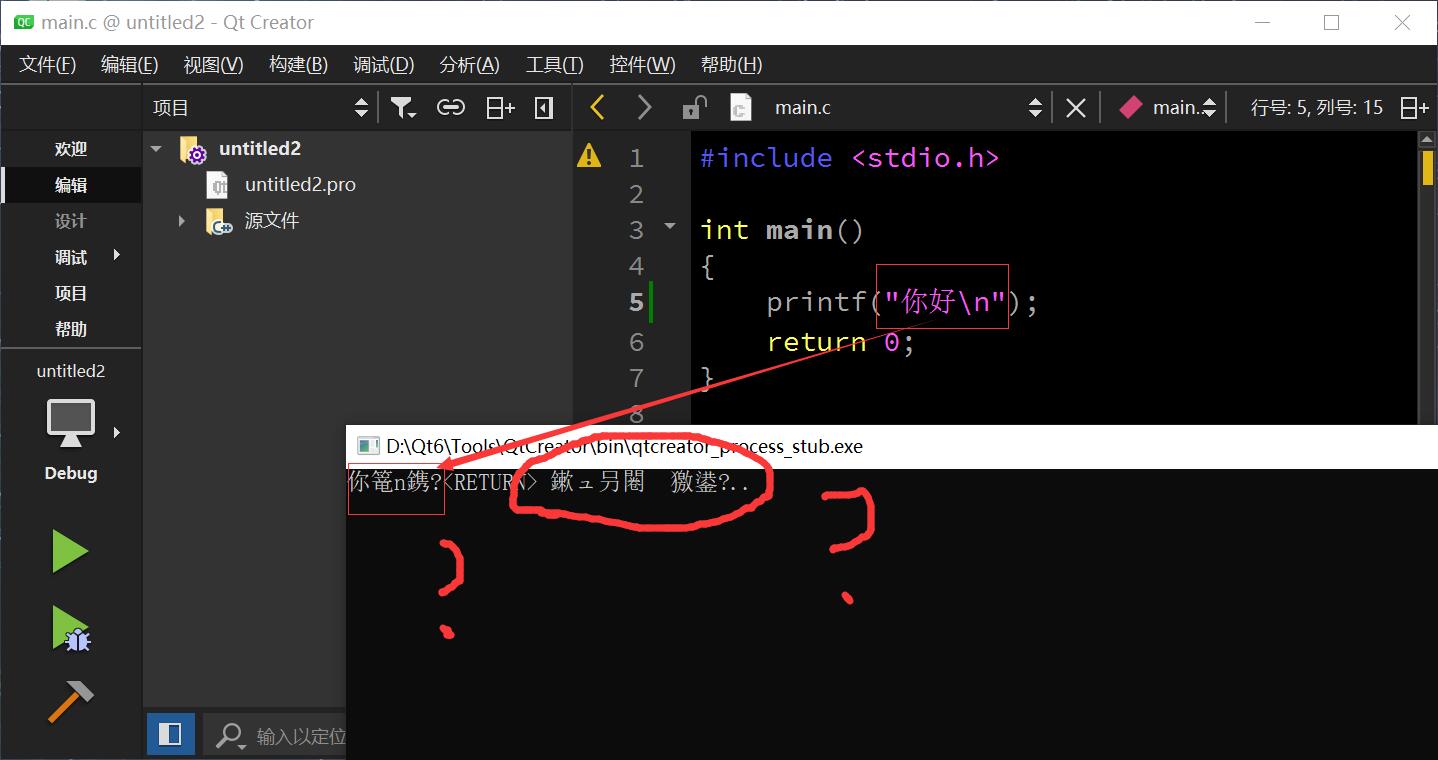
Task: Open the 文件(F) menu
Action: pos(48,65)
